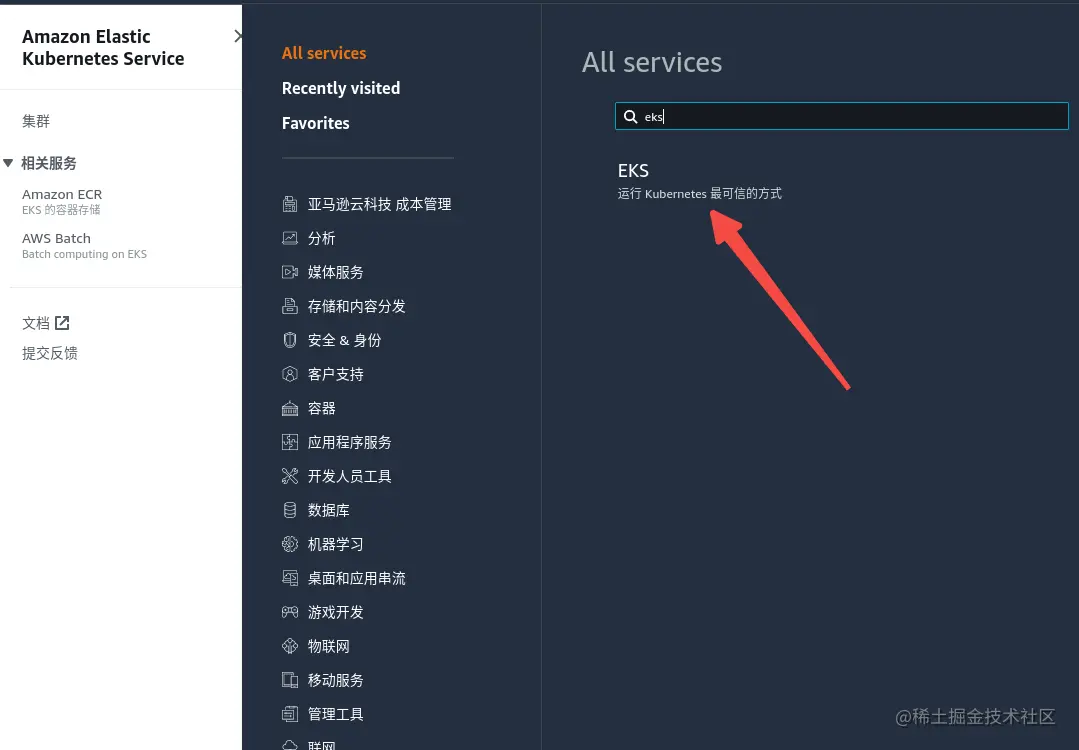
Task: Click the Amazon Elastic Kubernetes Service title
Action: tap(103, 47)
